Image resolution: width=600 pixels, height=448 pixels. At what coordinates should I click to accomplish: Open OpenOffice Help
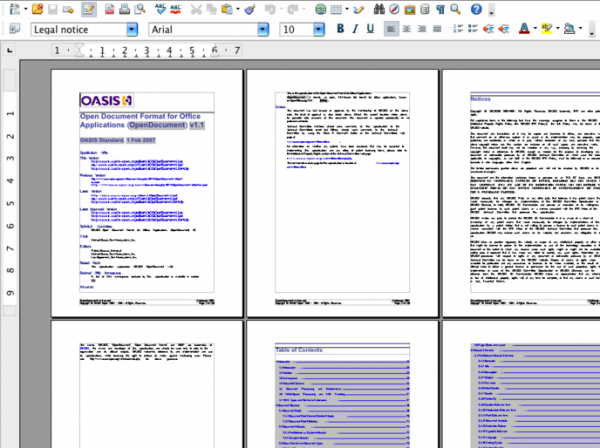(476, 9)
